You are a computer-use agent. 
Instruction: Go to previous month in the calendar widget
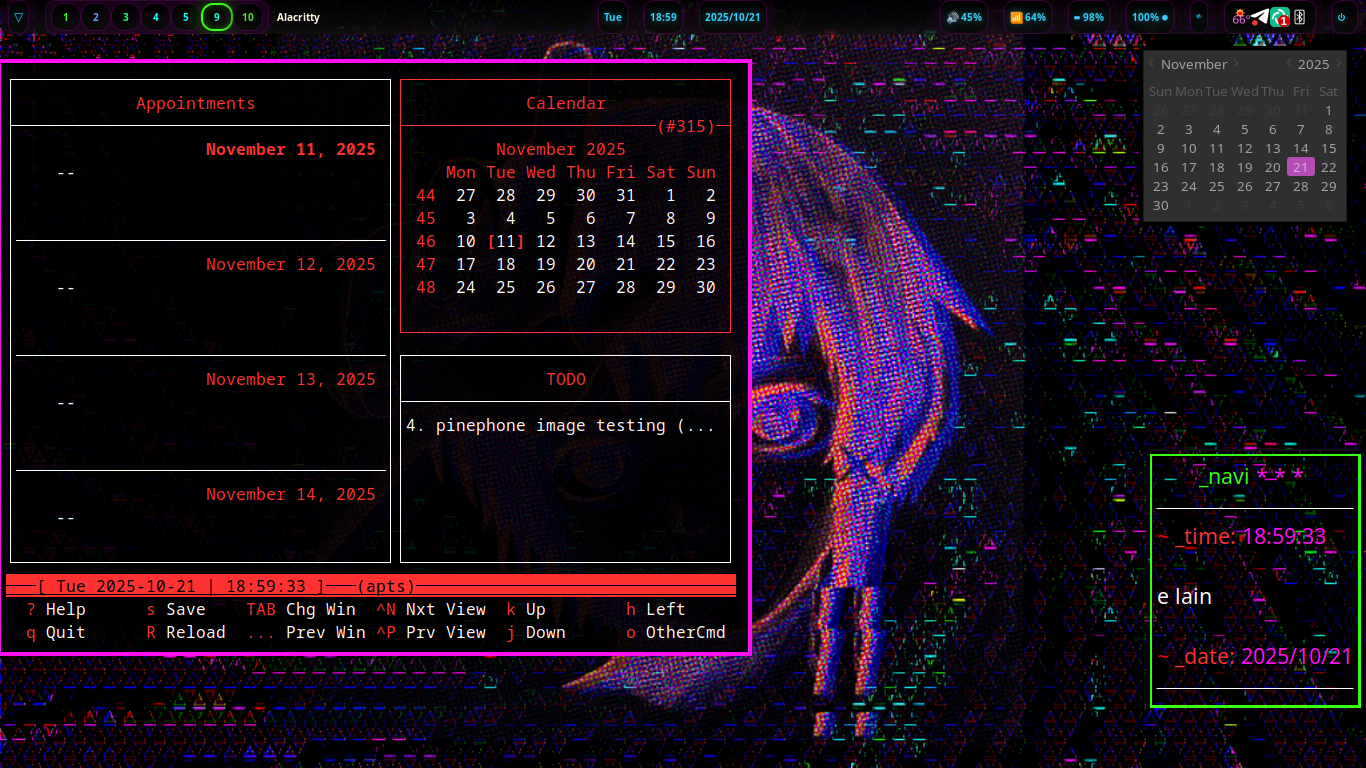click(1152, 63)
